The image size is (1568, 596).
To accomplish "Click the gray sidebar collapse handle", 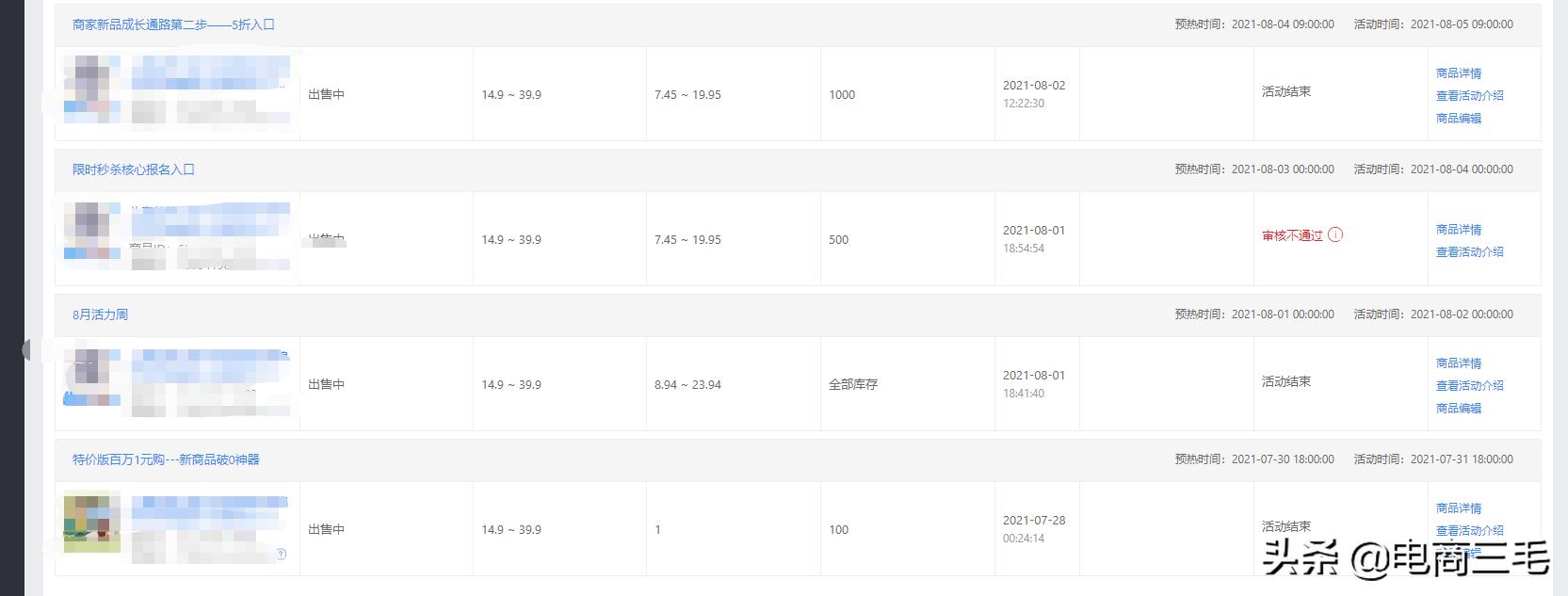I will (26, 350).
